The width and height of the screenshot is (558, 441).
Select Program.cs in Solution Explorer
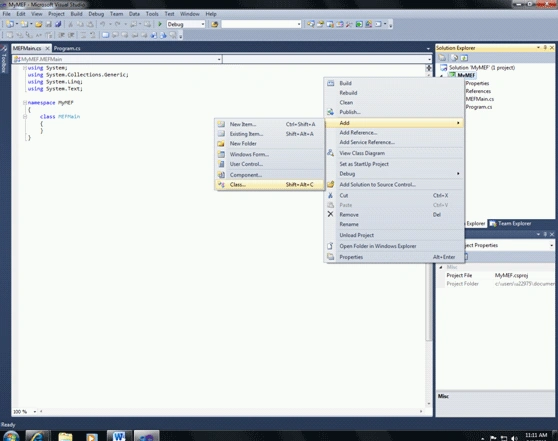pyautogui.click(x=479, y=107)
